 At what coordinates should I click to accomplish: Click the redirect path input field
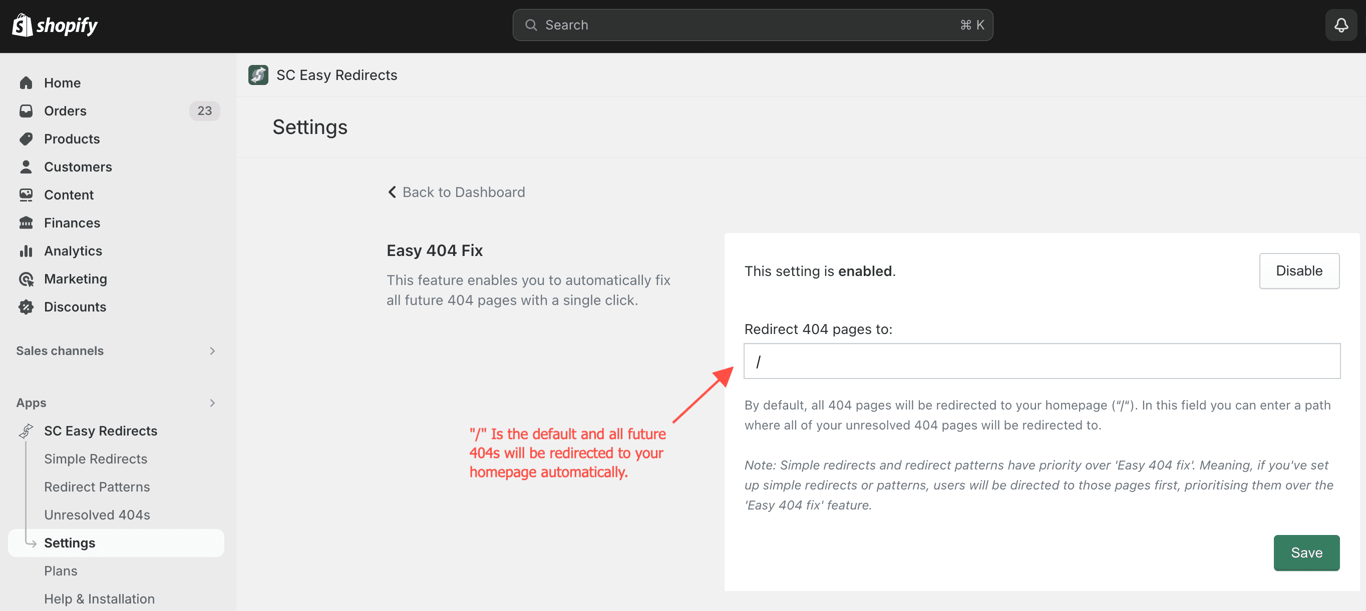tap(1041, 361)
